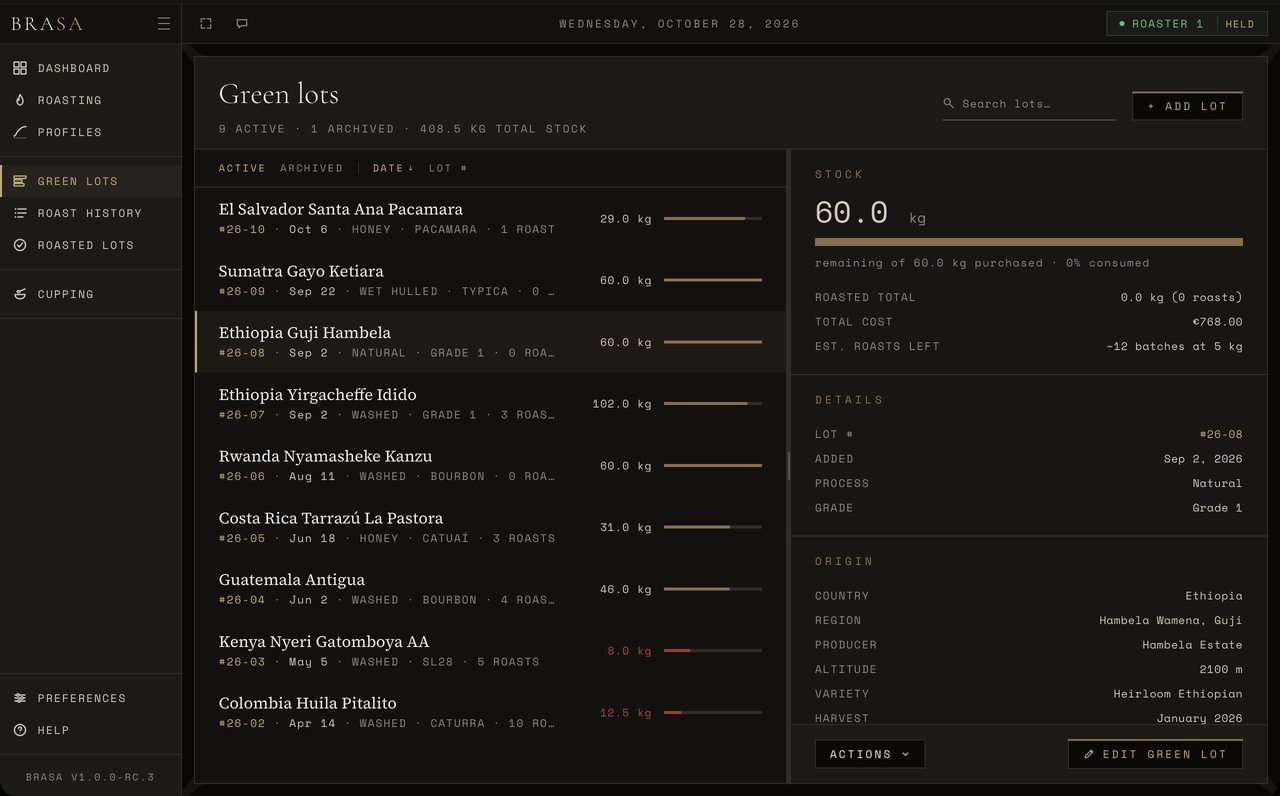Click the Add Lot button
The image size is (1280, 796).
(x=1187, y=106)
